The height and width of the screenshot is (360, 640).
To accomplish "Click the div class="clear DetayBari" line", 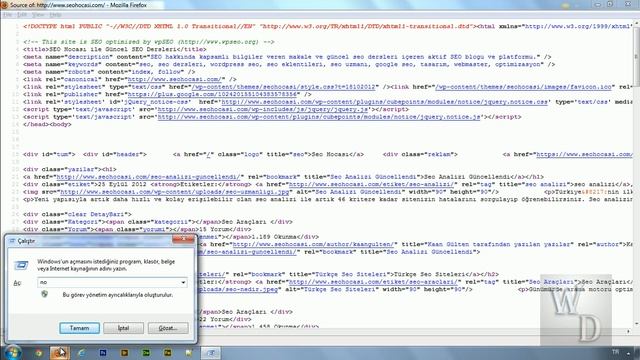I will click(77, 214).
